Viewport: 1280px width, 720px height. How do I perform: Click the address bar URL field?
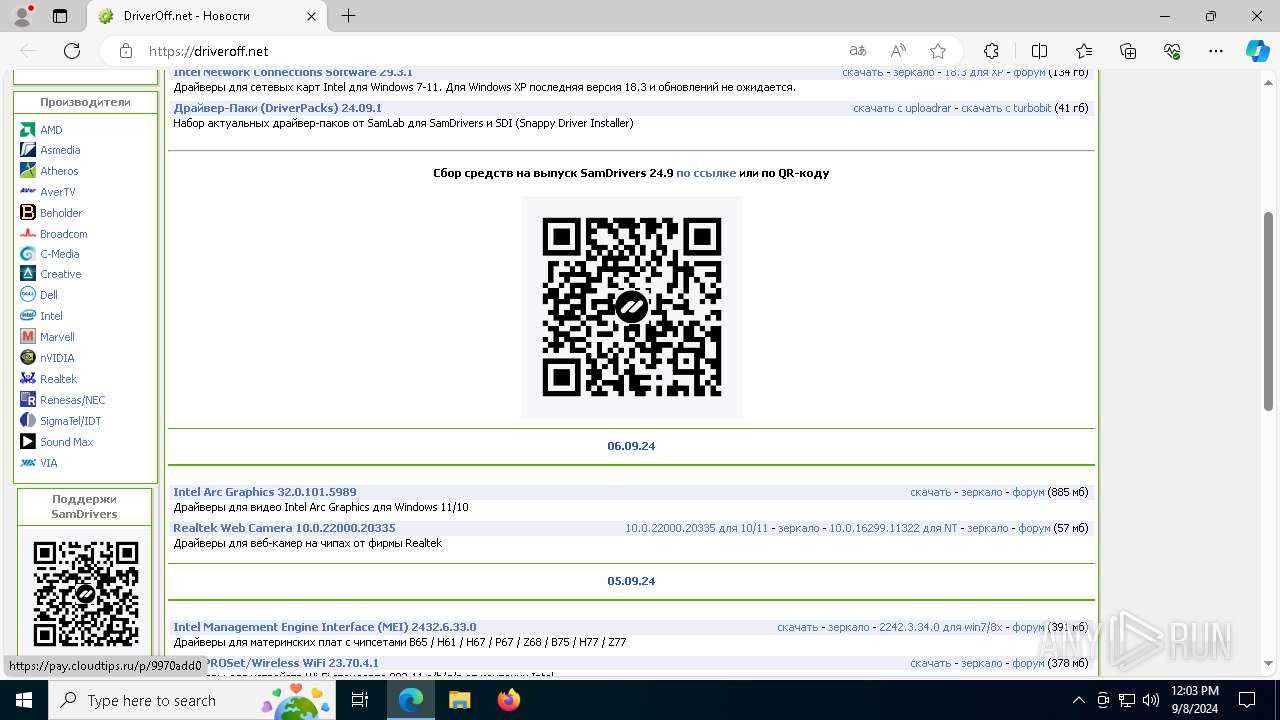[490, 51]
